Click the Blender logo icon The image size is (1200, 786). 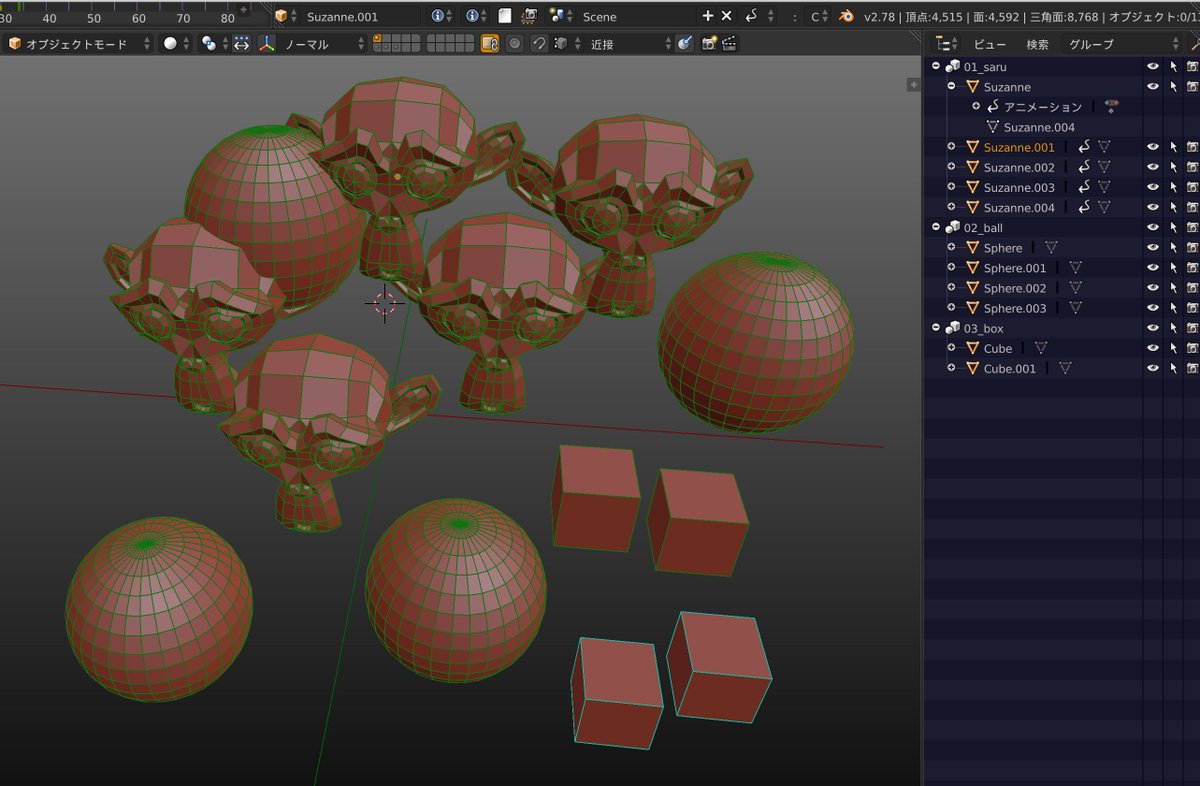tap(846, 16)
